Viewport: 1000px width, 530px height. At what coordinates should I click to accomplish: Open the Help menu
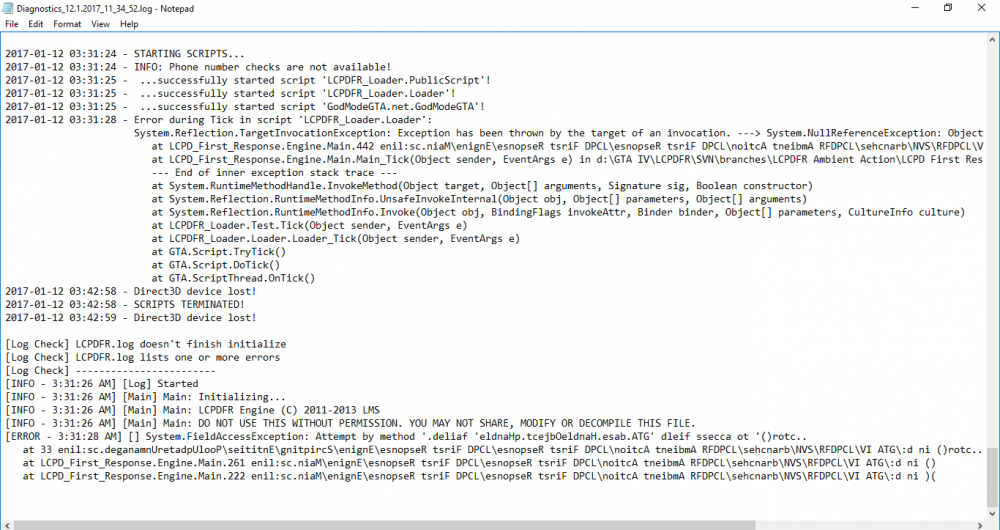click(129, 24)
